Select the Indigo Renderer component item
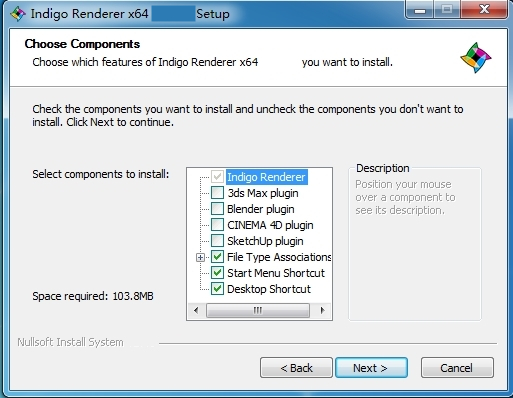This screenshot has height=398, width=513. point(266,177)
